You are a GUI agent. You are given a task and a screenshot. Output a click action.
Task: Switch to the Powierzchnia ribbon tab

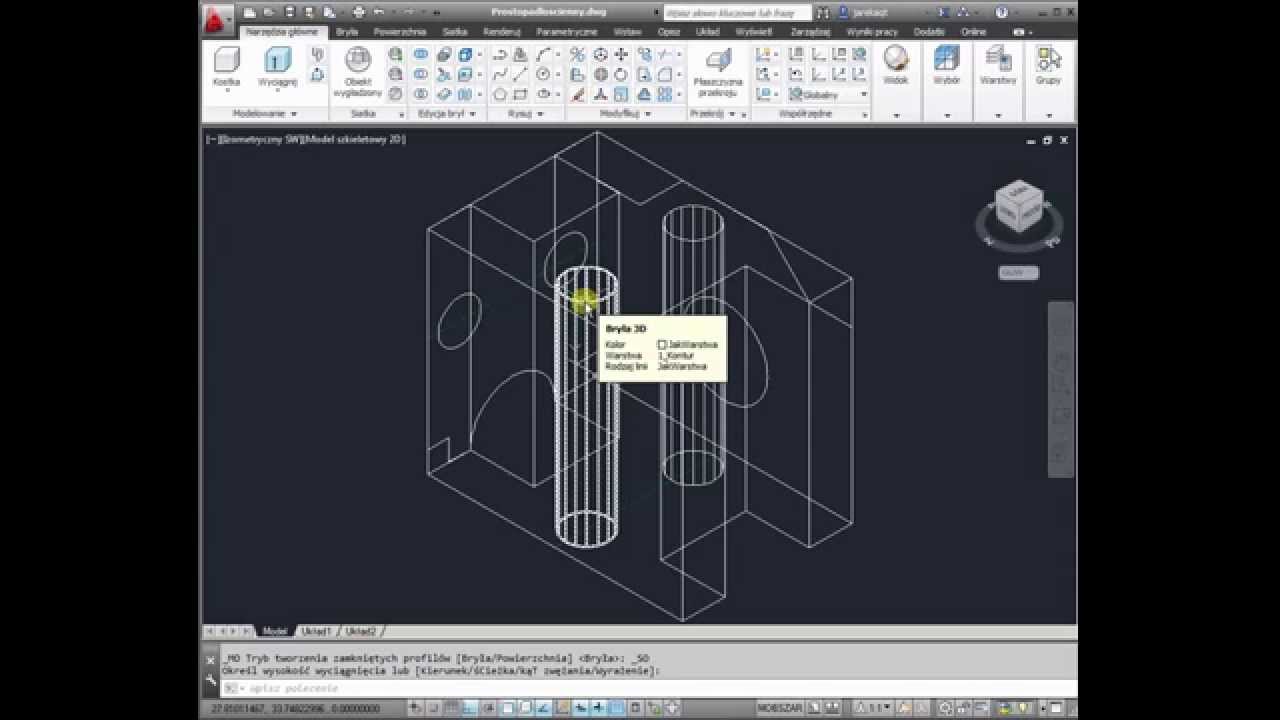pyautogui.click(x=400, y=32)
